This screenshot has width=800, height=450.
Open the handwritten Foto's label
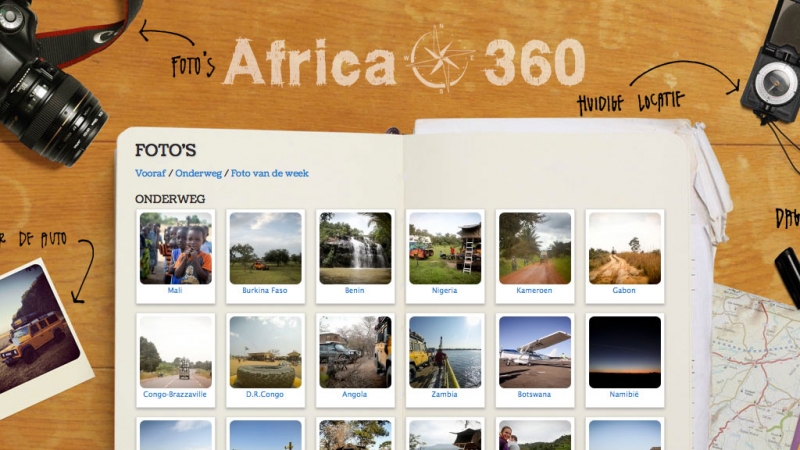(x=192, y=66)
